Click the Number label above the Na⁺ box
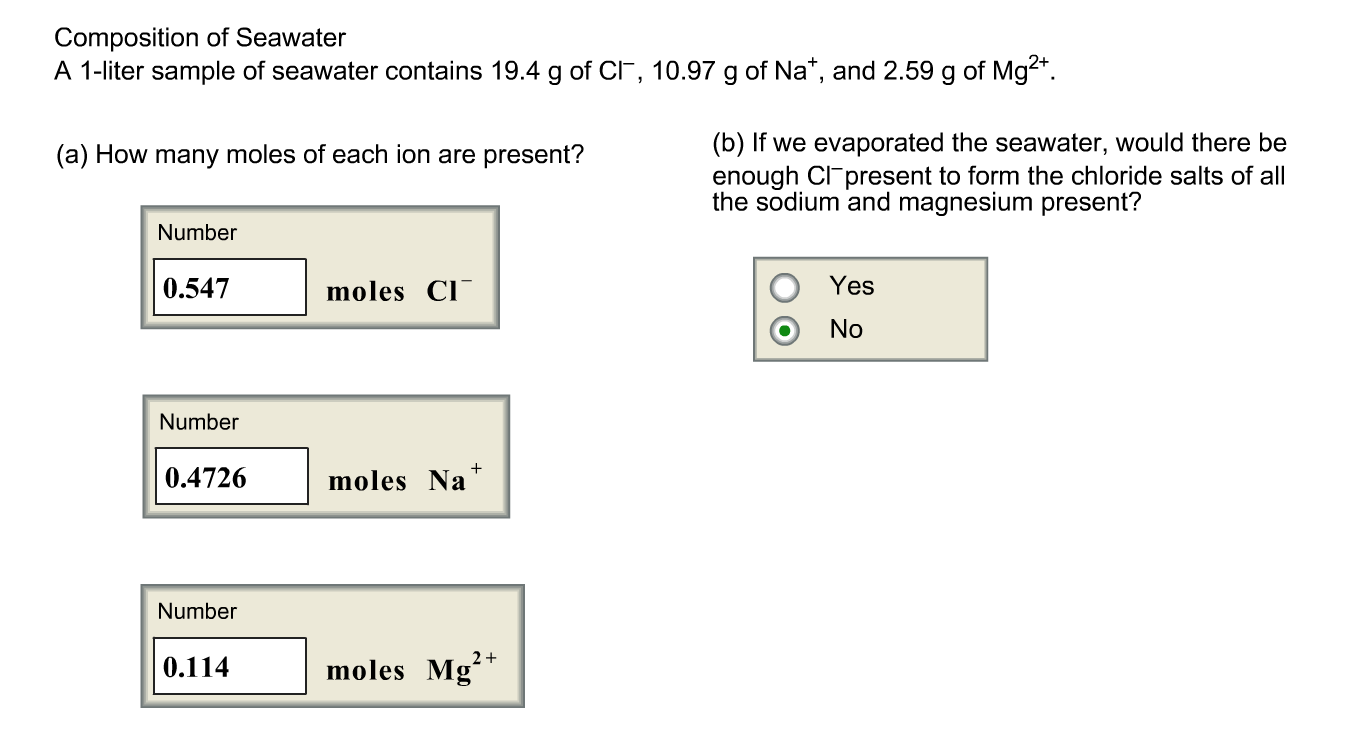Image resolution: width=1372 pixels, height=734 pixels. click(x=197, y=422)
